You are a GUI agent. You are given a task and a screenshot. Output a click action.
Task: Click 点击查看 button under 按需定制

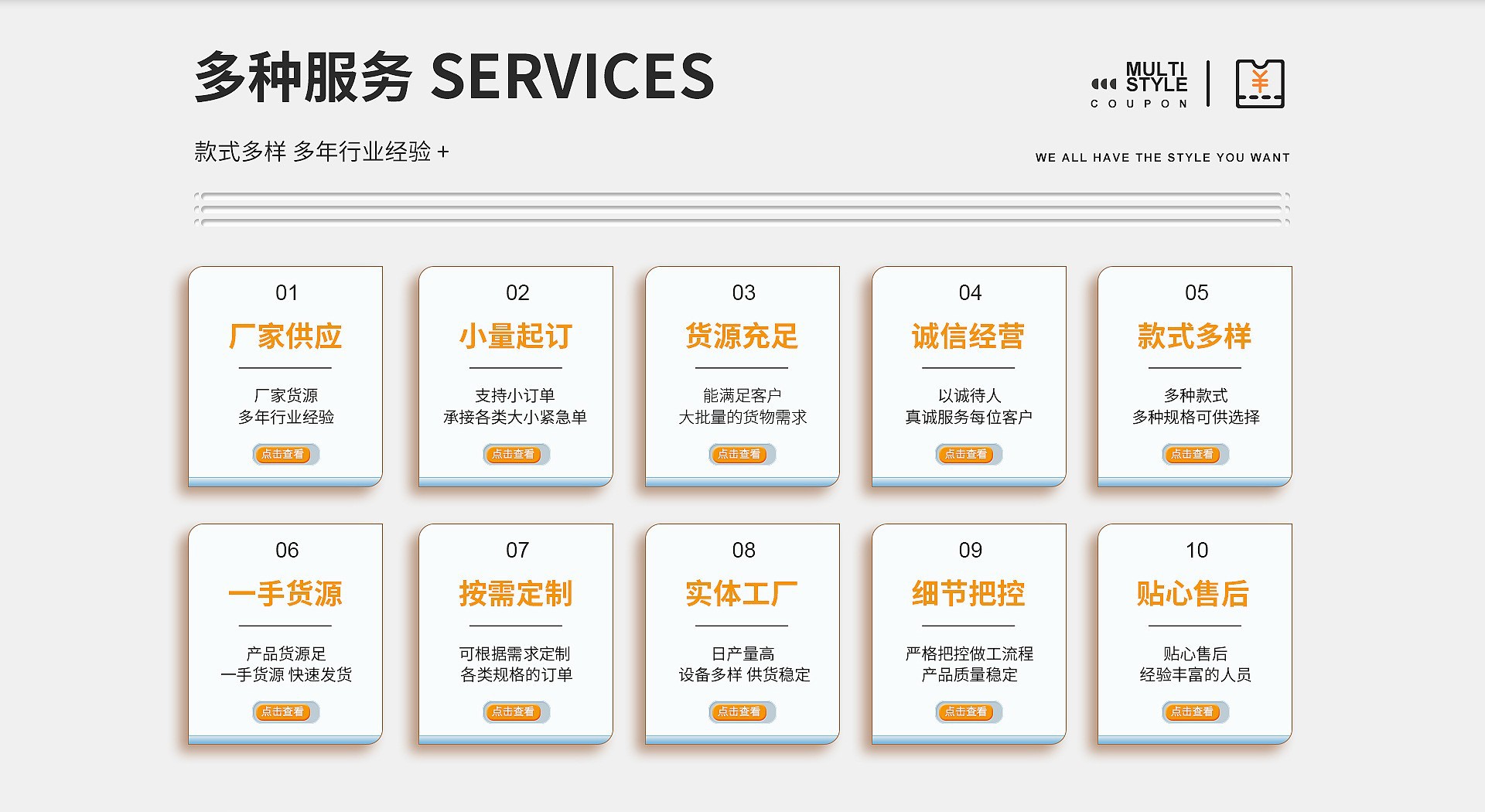[x=517, y=712]
